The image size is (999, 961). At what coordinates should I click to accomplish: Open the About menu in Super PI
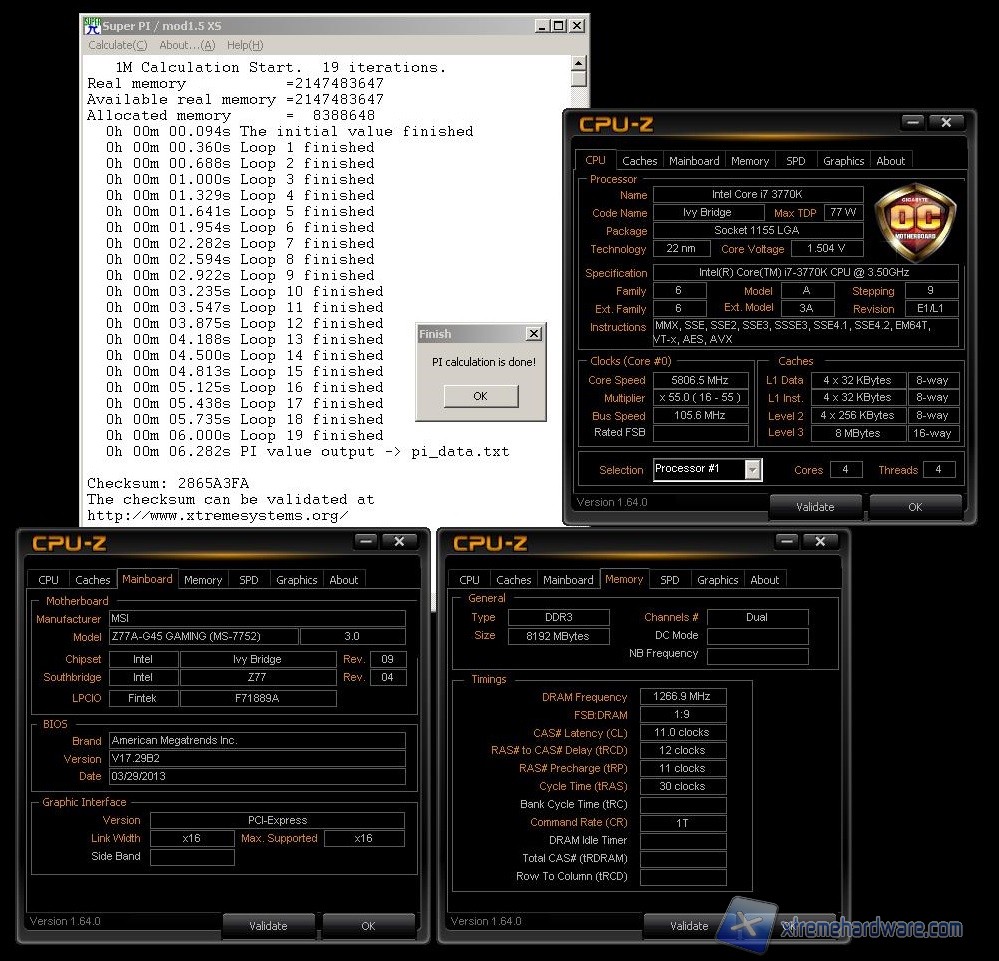(187, 45)
